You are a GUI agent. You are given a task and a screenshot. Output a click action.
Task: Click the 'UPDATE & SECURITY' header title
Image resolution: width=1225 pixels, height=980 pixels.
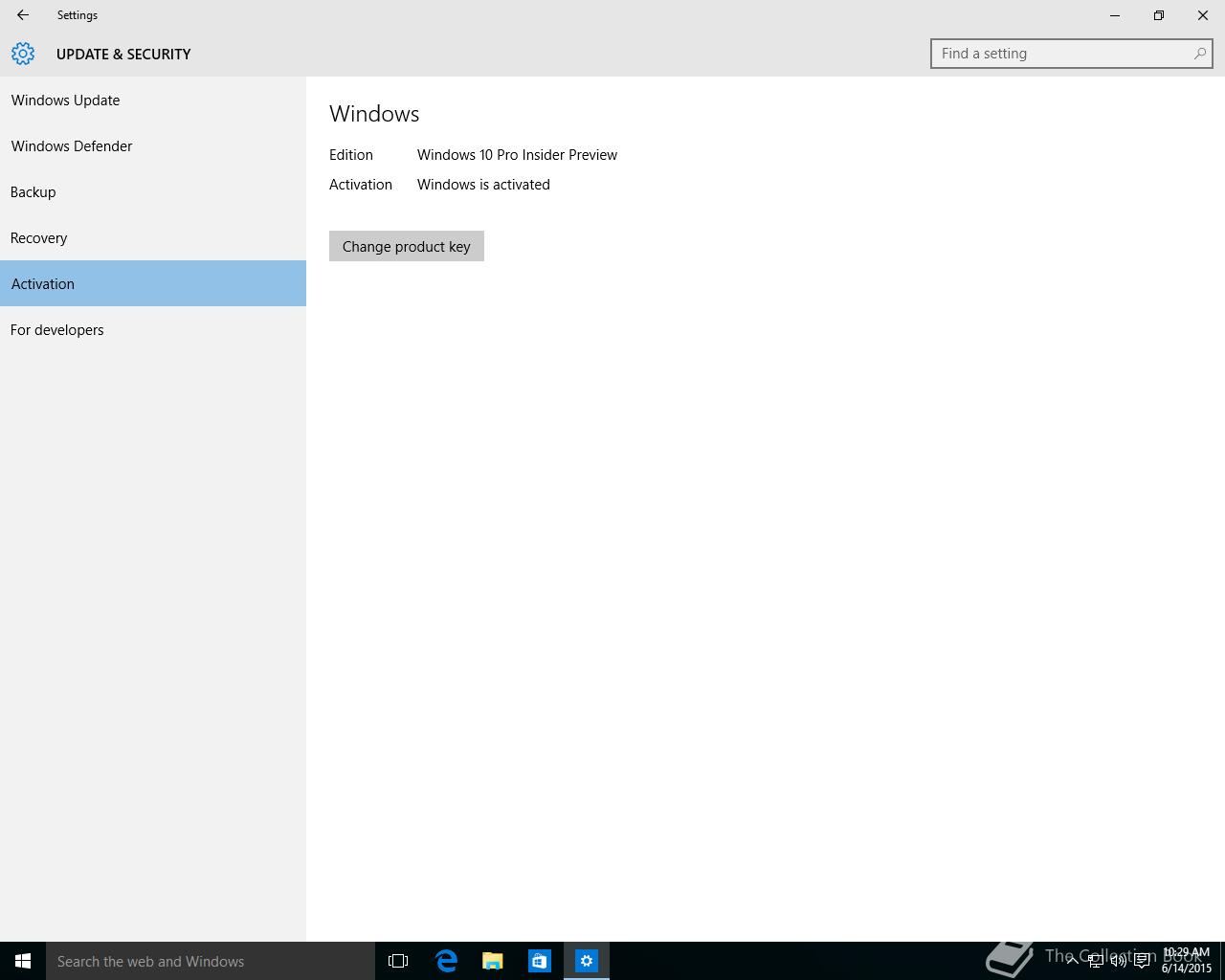click(x=123, y=55)
